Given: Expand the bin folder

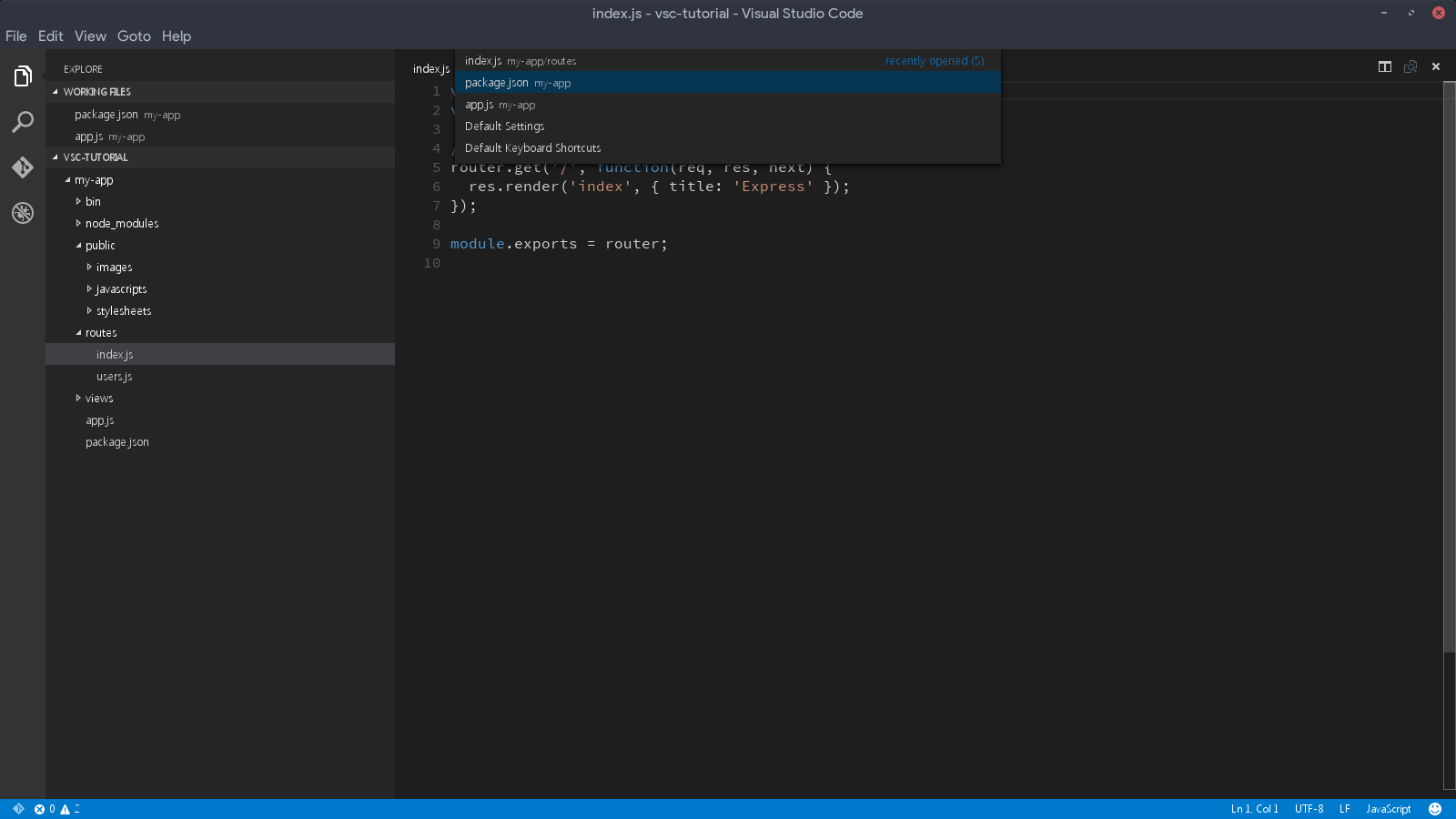Looking at the screenshot, I should point(220,202).
